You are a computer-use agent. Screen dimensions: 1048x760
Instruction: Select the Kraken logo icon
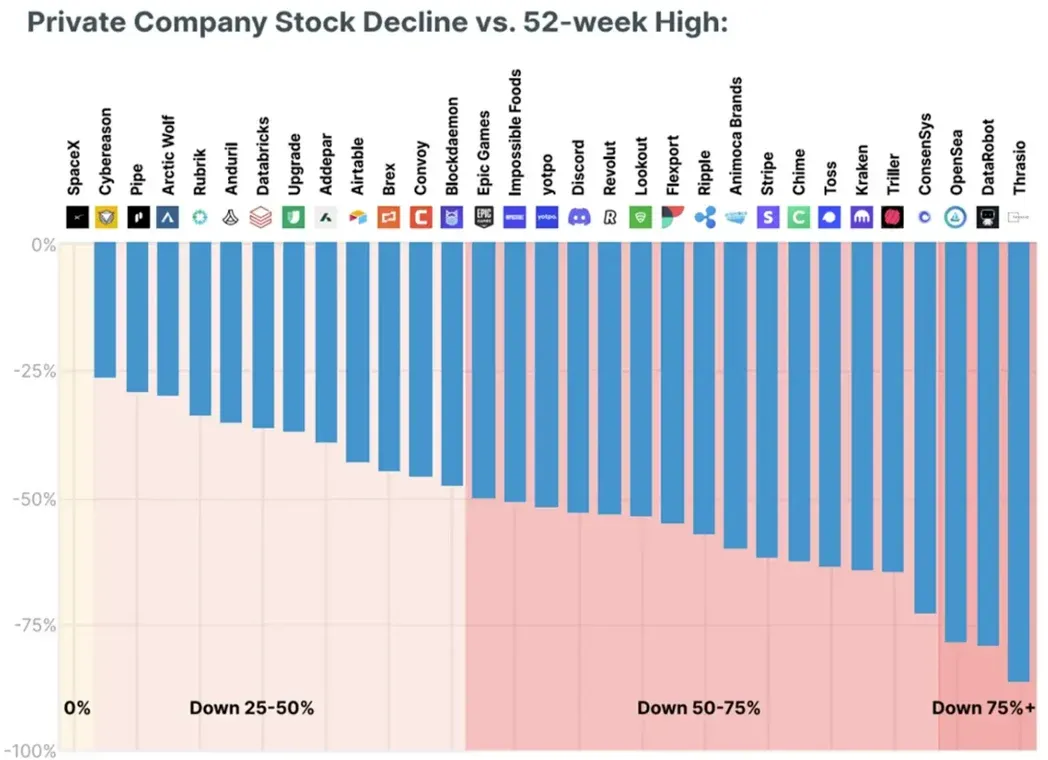point(862,216)
